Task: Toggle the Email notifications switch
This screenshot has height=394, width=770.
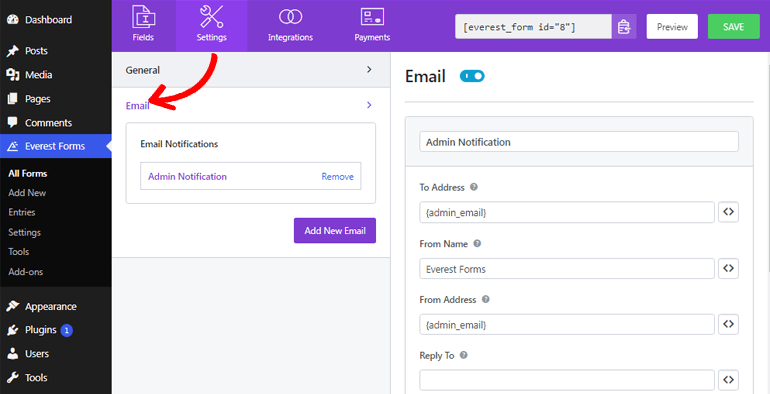Action: pos(472,76)
